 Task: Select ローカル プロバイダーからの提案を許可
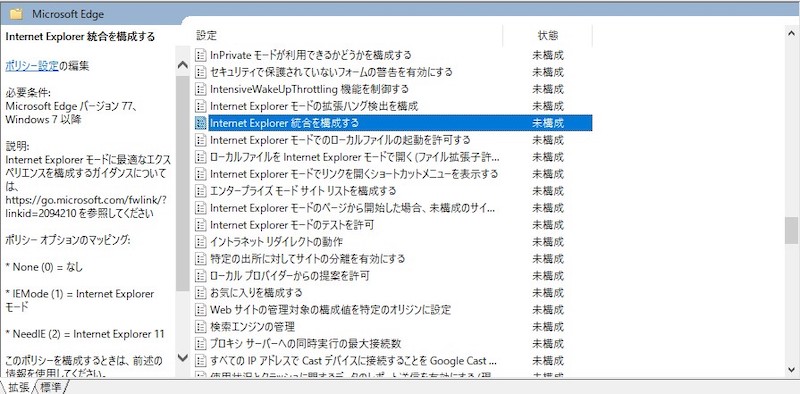tap(290, 276)
